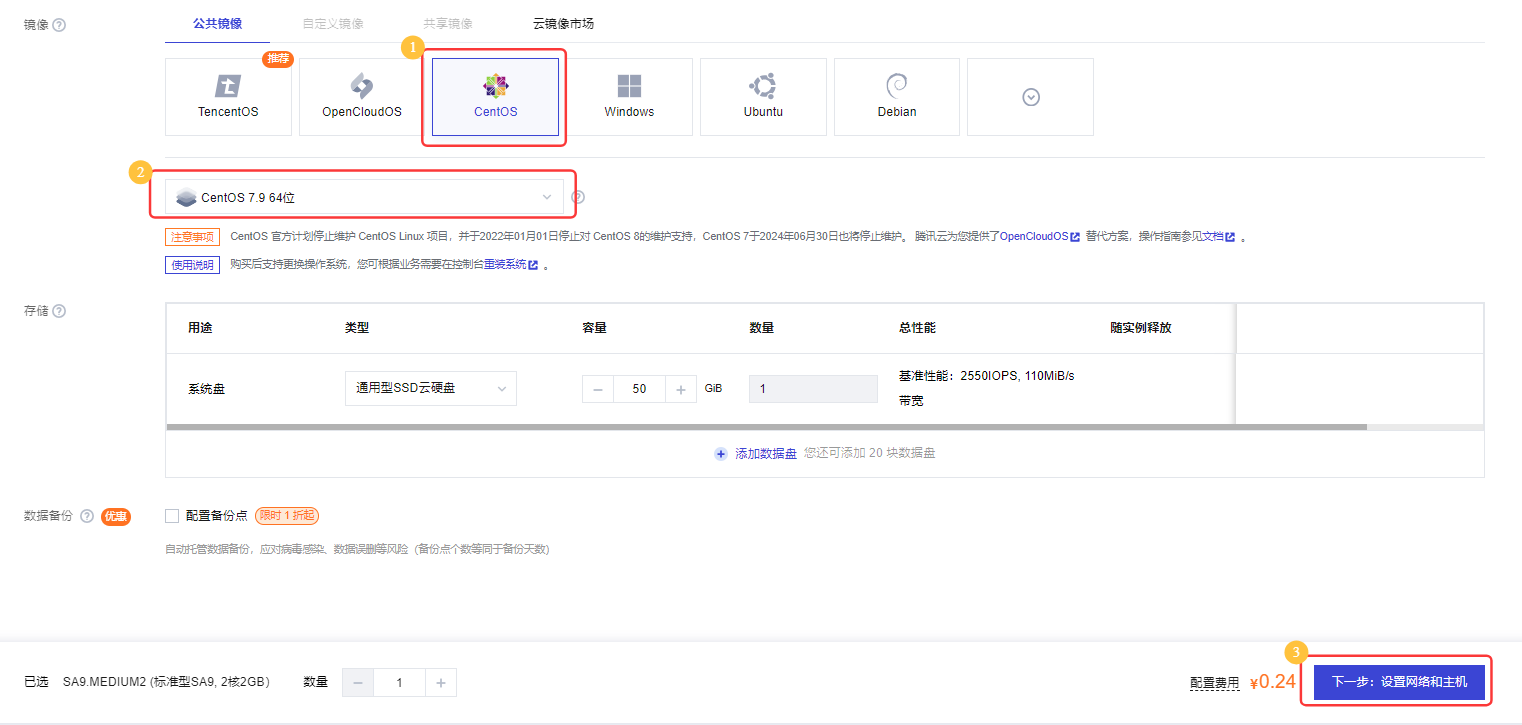The height and width of the screenshot is (725, 1522).
Task: Click the 使用说明 tag
Action: (x=192, y=265)
